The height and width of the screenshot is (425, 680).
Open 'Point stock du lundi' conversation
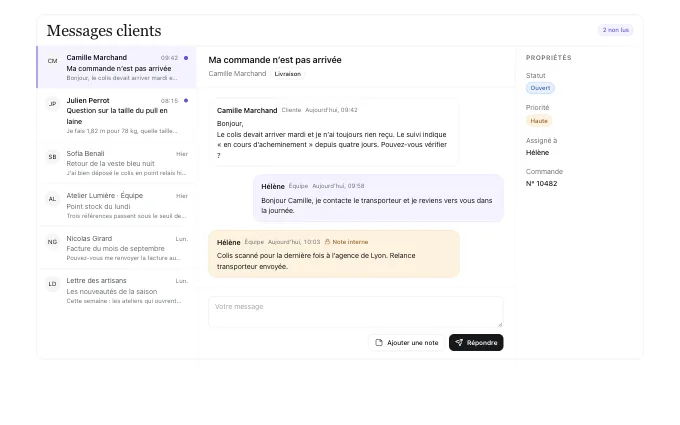(x=117, y=205)
